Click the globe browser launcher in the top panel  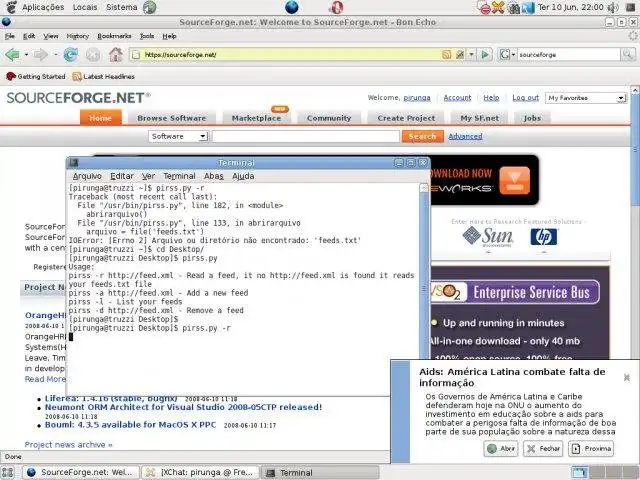coord(291,7)
